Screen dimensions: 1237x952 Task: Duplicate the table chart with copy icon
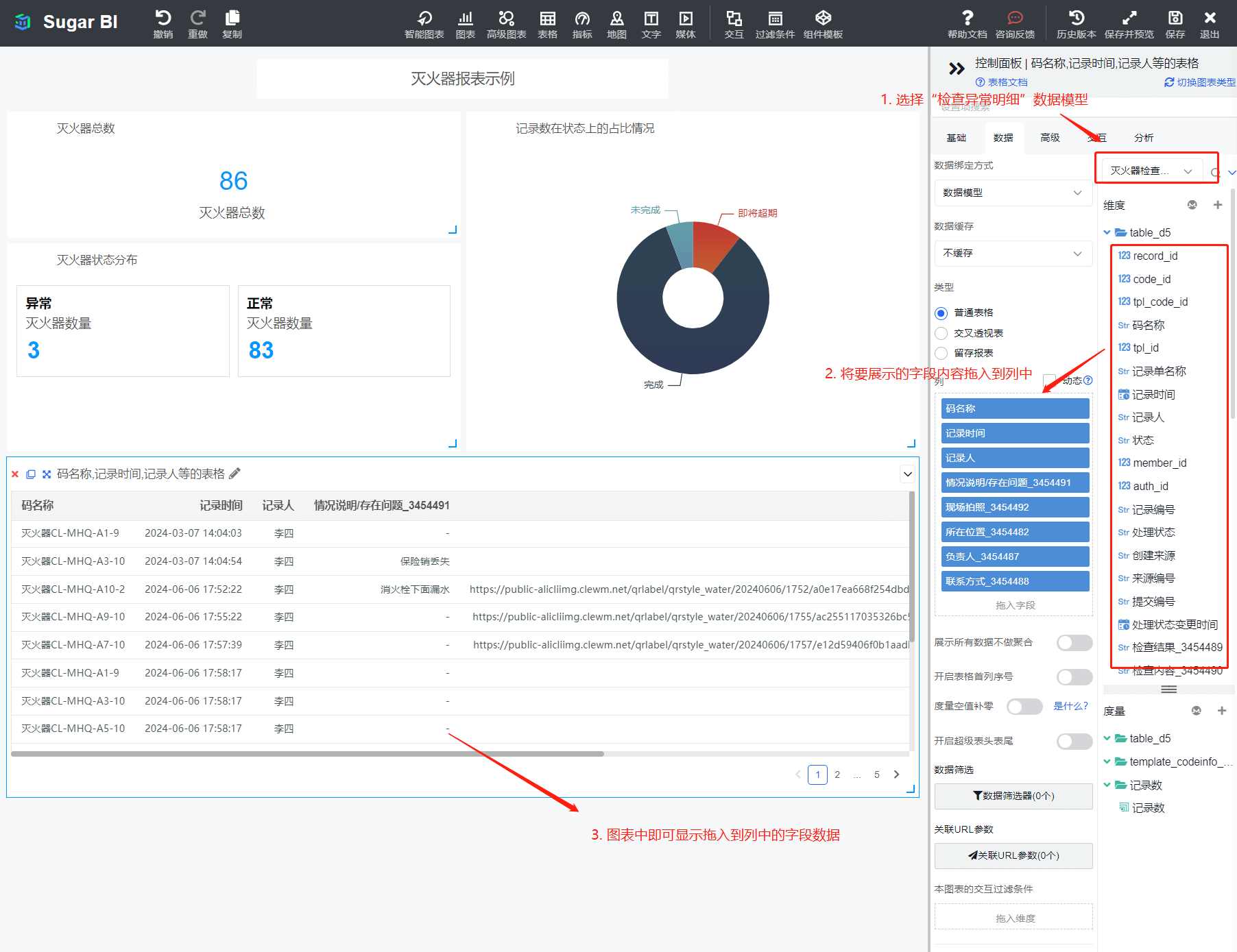click(x=31, y=474)
